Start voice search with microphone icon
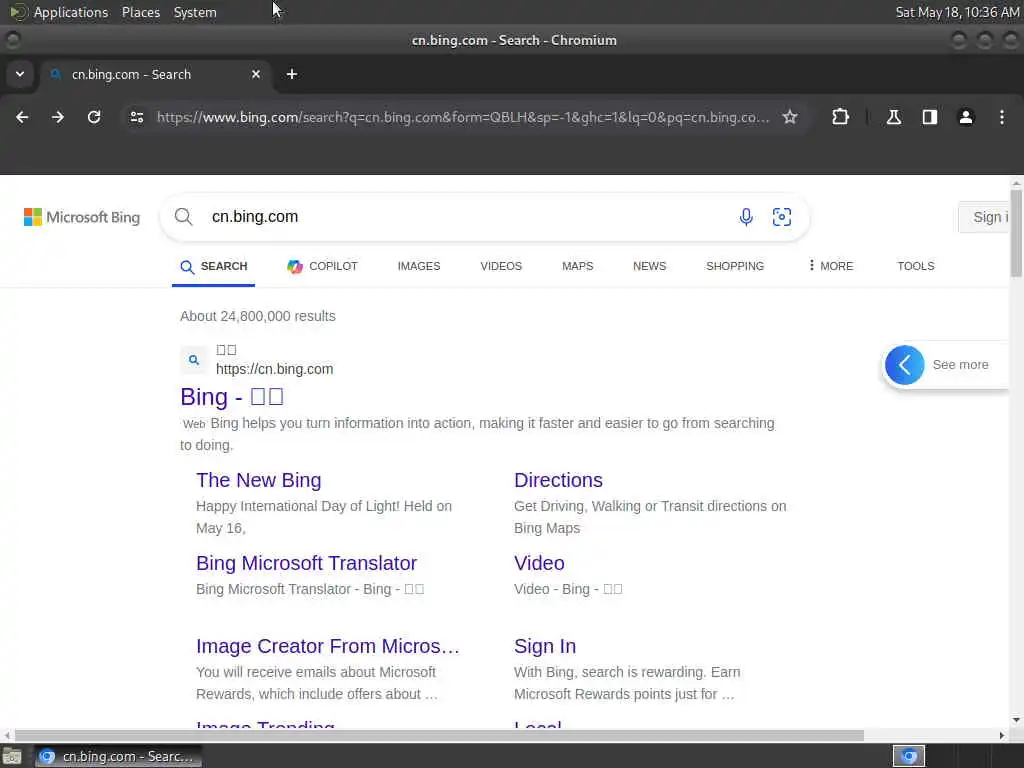 [x=746, y=217]
